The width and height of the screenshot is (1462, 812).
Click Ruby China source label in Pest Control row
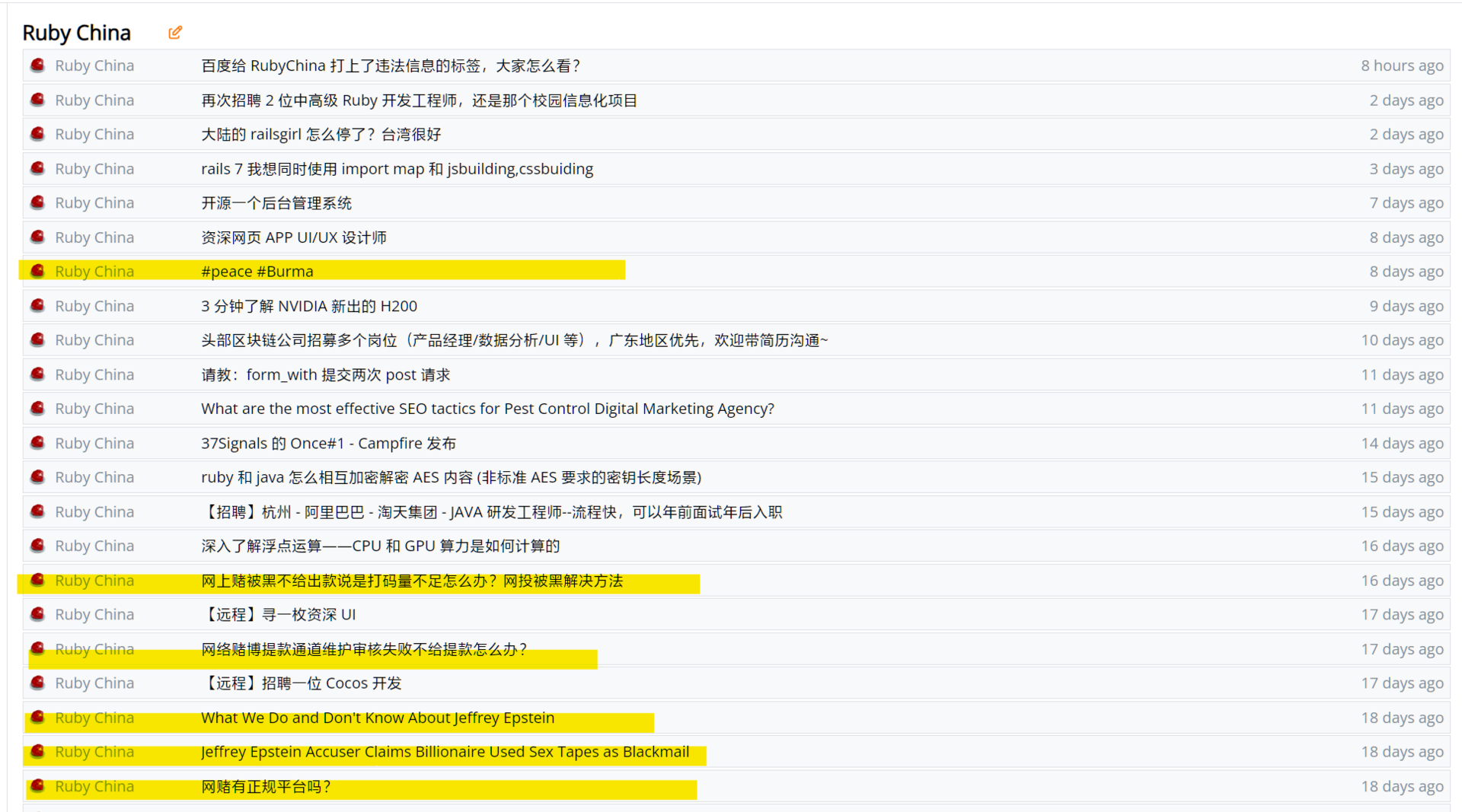pos(94,408)
